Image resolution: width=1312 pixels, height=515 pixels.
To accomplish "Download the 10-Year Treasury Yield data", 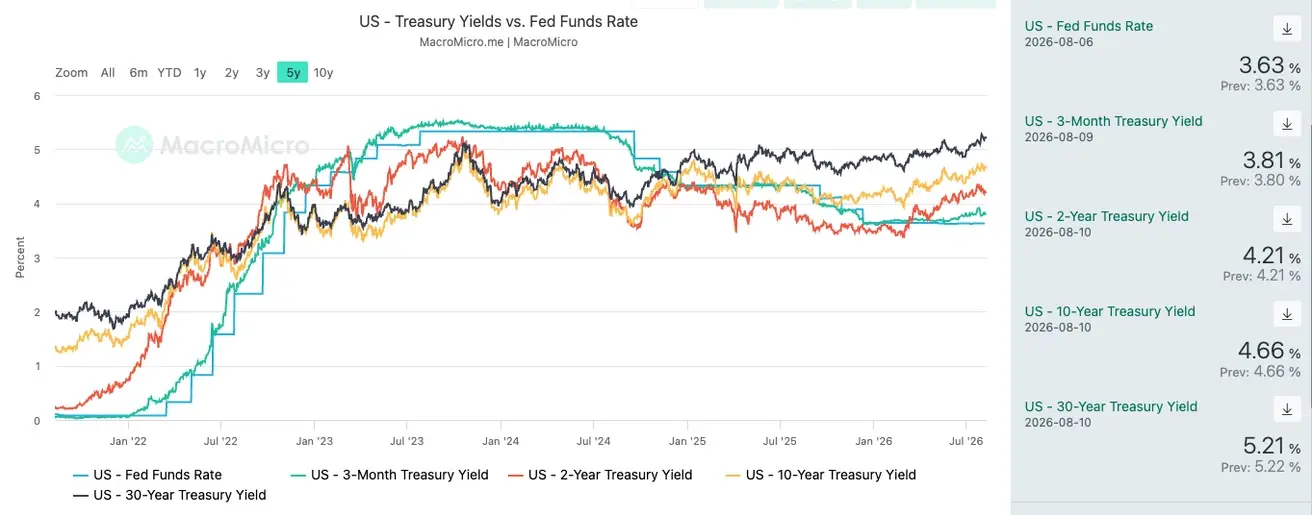I will click(x=1287, y=312).
